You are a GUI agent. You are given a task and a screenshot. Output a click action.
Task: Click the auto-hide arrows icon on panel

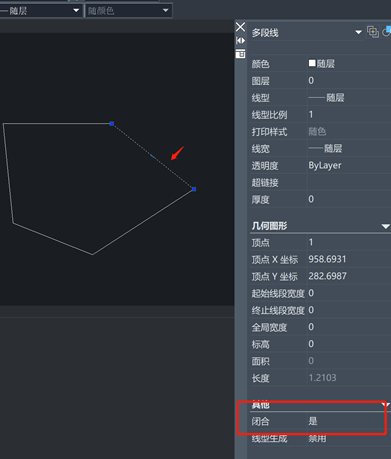240,40
